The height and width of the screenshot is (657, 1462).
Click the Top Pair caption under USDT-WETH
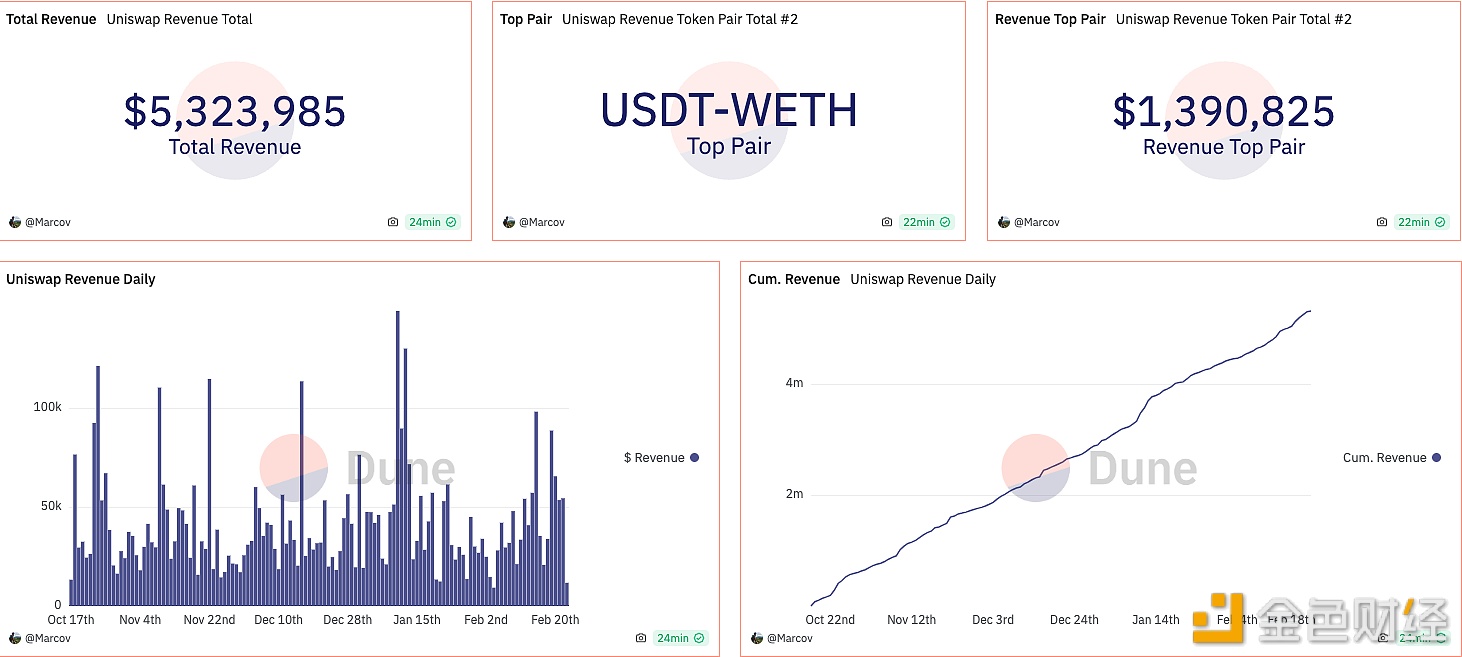pyautogui.click(x=729, y=147)
